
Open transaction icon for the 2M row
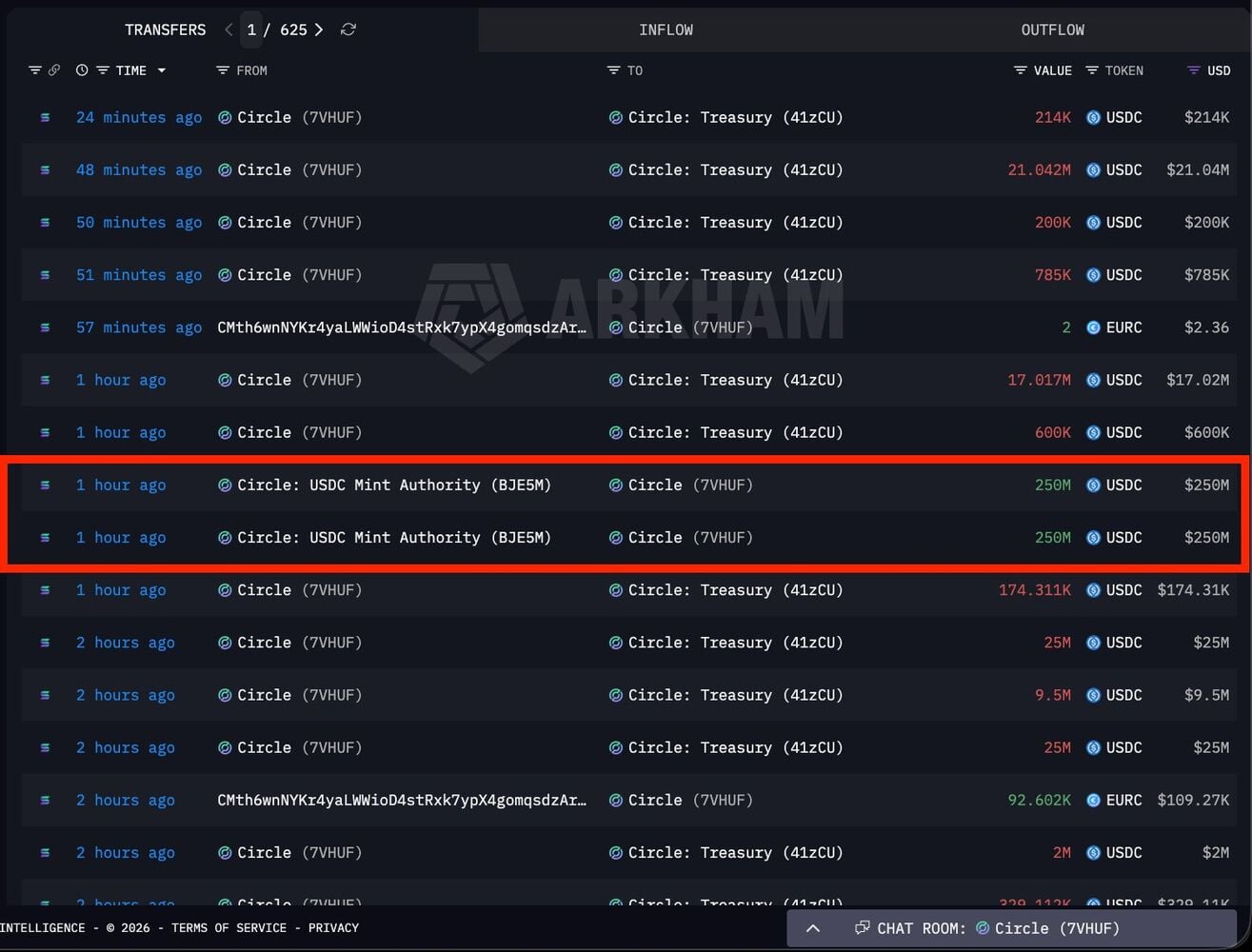45,852
